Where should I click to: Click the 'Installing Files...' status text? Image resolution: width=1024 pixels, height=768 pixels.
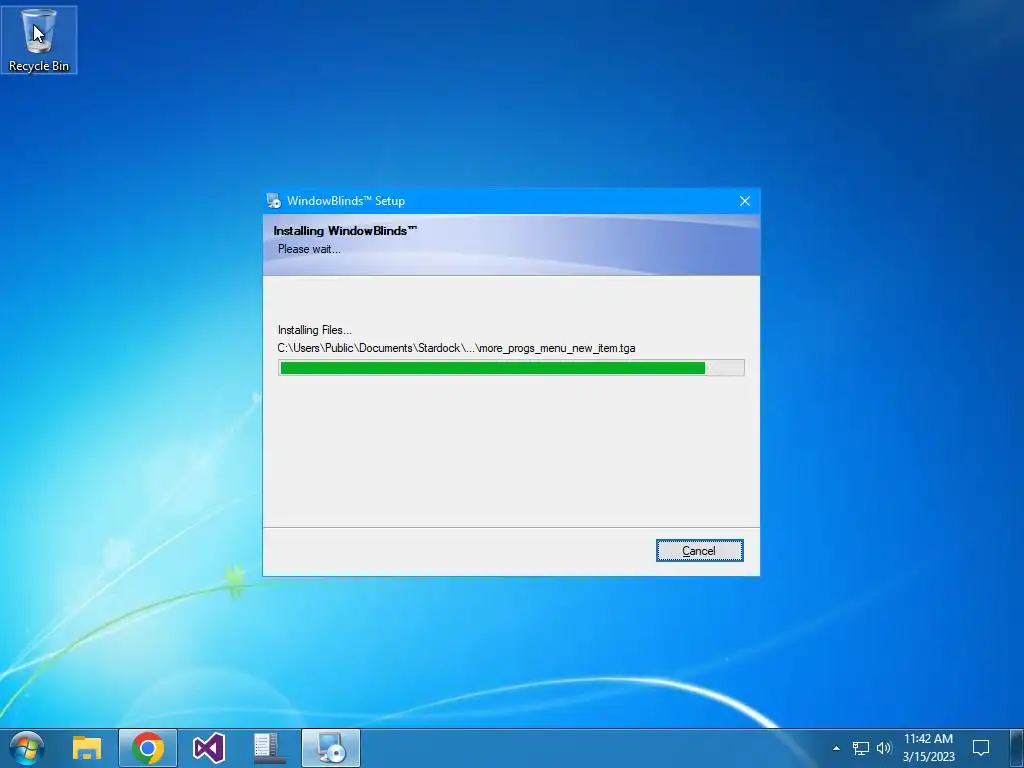[x=315, y=330]
